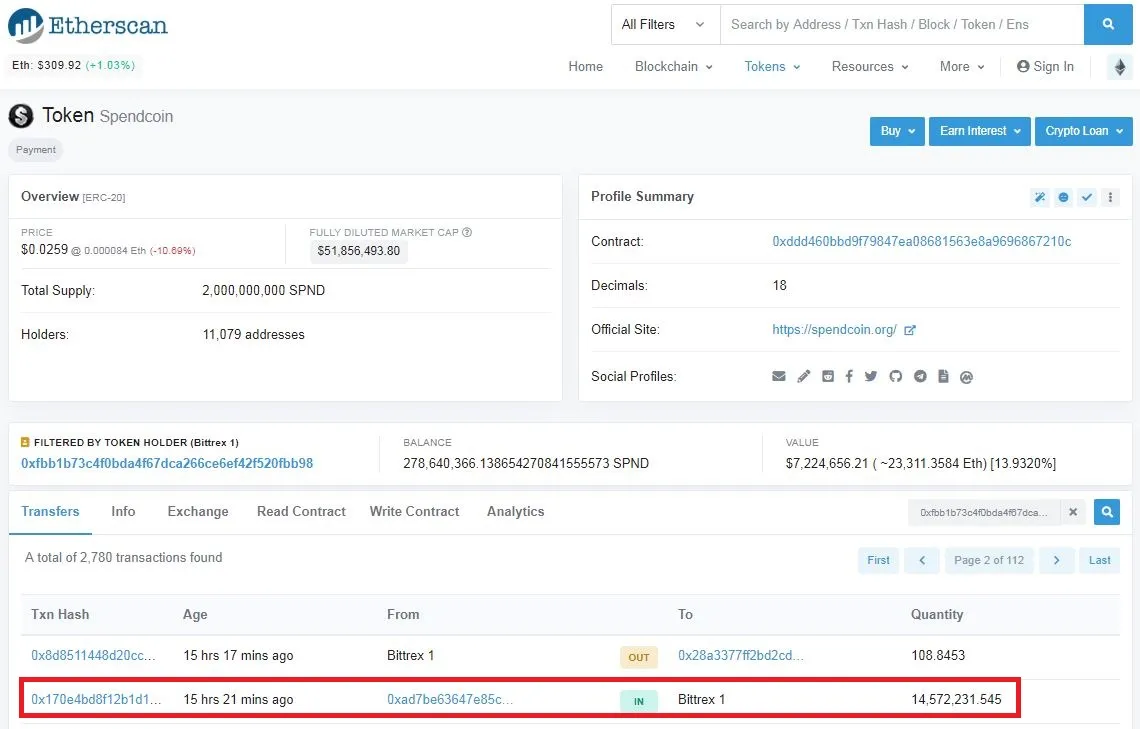Screen dimensions: 1140x729
Task: Go to the Last page of transfers
Action: click(x=1099, y=560)
